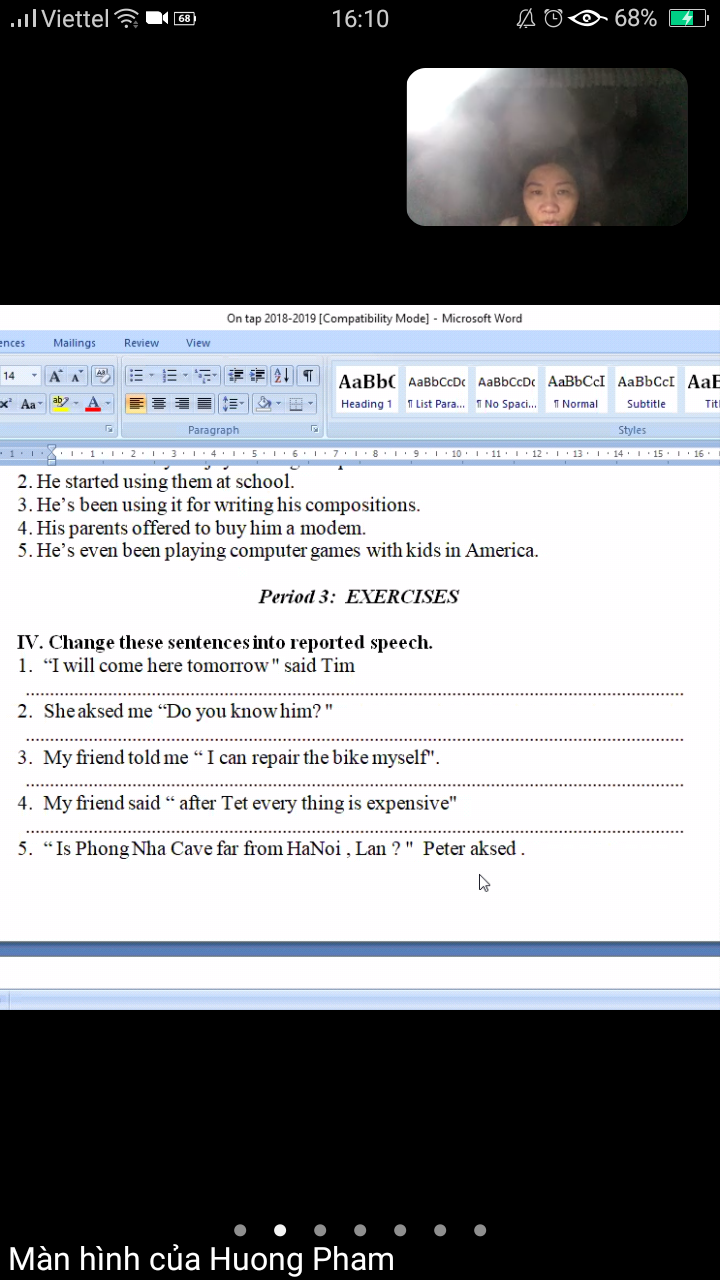This screenshot has width=720, height=1280.
Task: Increase the paragraph indent
Action: click(258, 376)
